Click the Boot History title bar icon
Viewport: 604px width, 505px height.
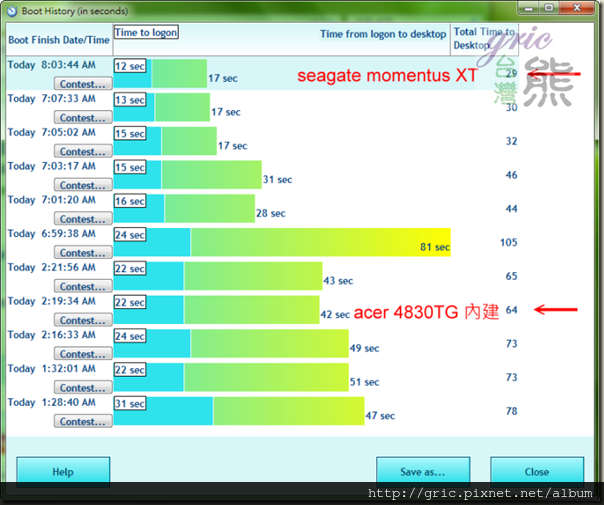tap(12, 11)
